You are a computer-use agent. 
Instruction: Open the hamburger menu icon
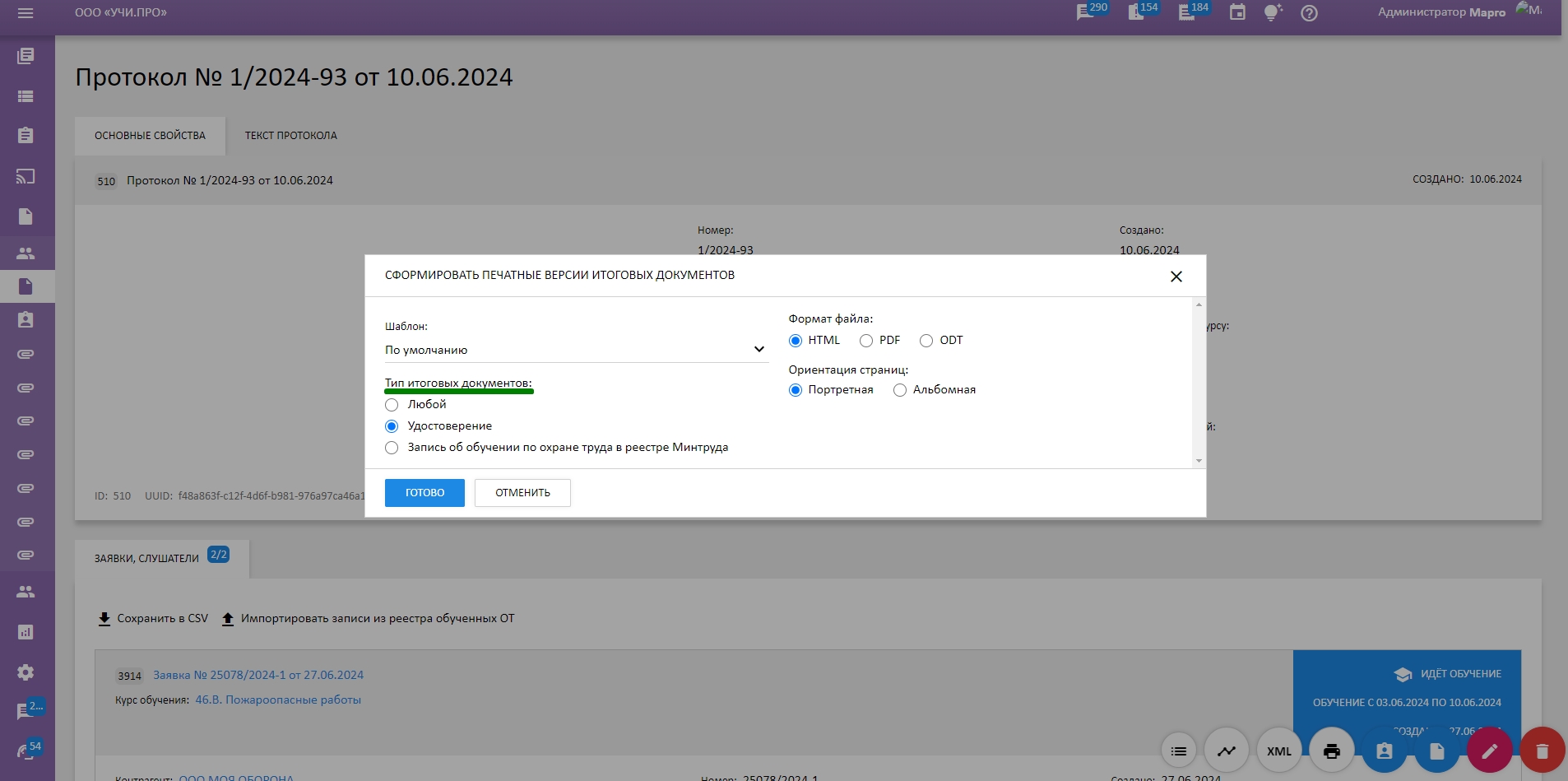point(26,13)
